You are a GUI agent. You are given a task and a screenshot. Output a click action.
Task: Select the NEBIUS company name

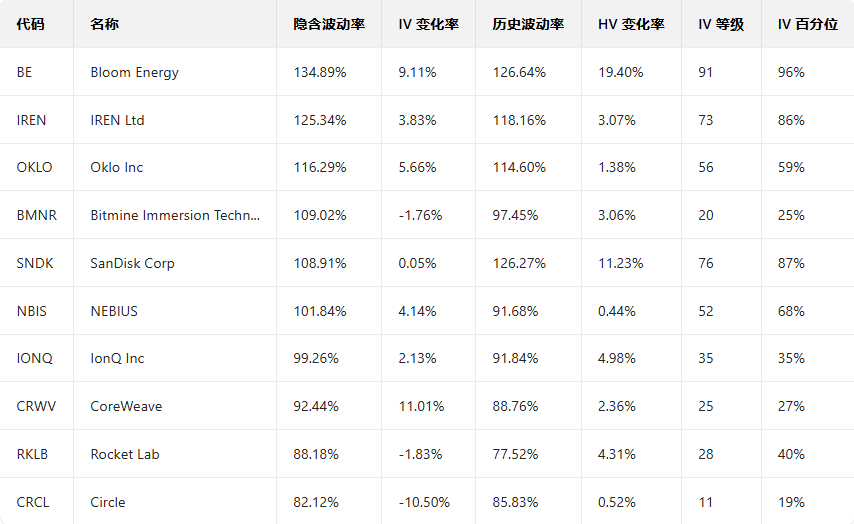(x=114, y=311)
